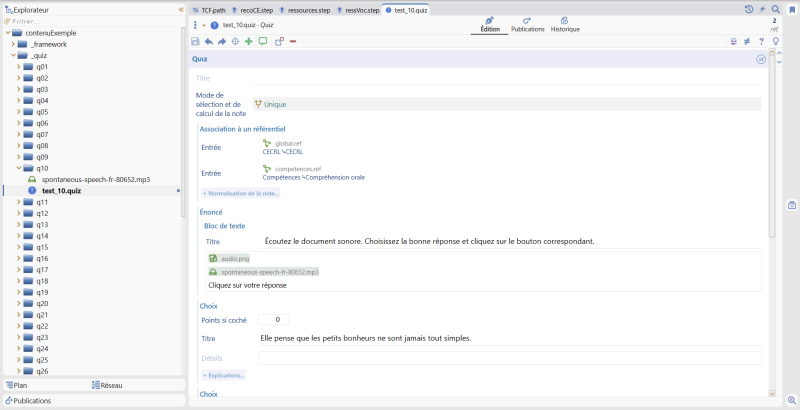This screenshot has width=800, height=410.
Task: Toggle the differences (≠) view icon
Action: [x=747, y=41]
